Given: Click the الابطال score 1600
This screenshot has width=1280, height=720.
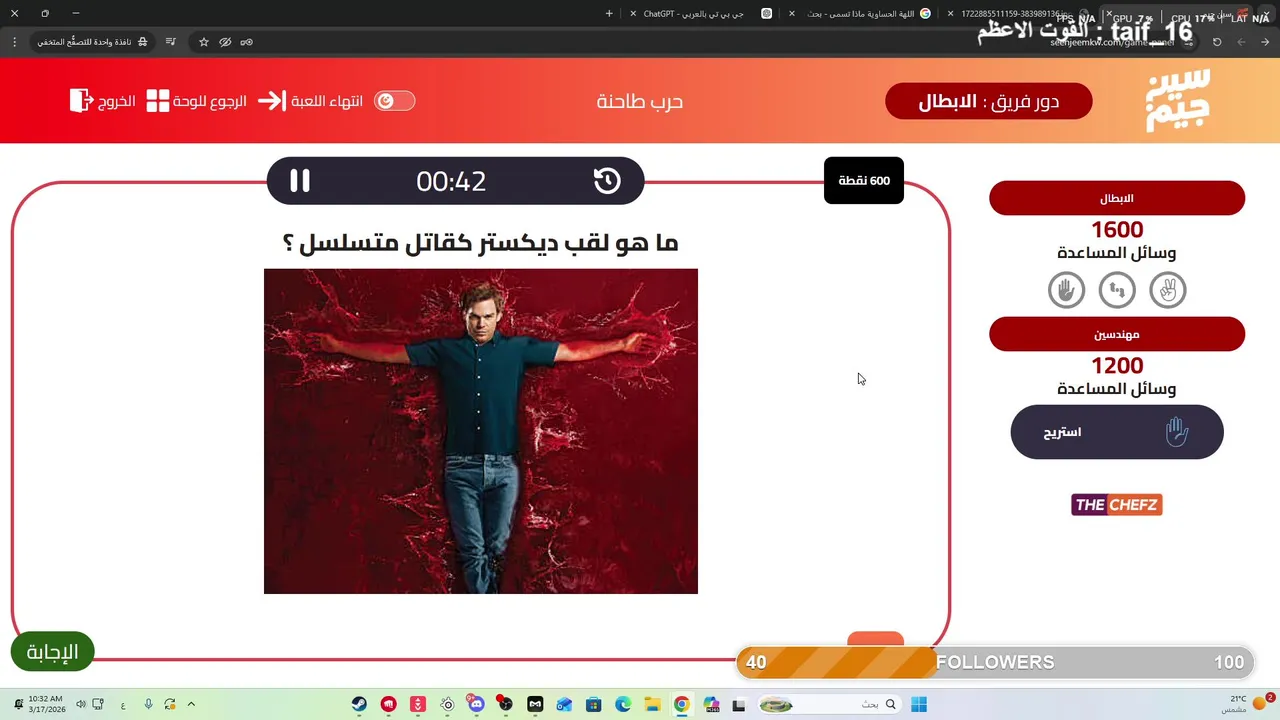Looking at the screenshot, I should (1117, 230).
